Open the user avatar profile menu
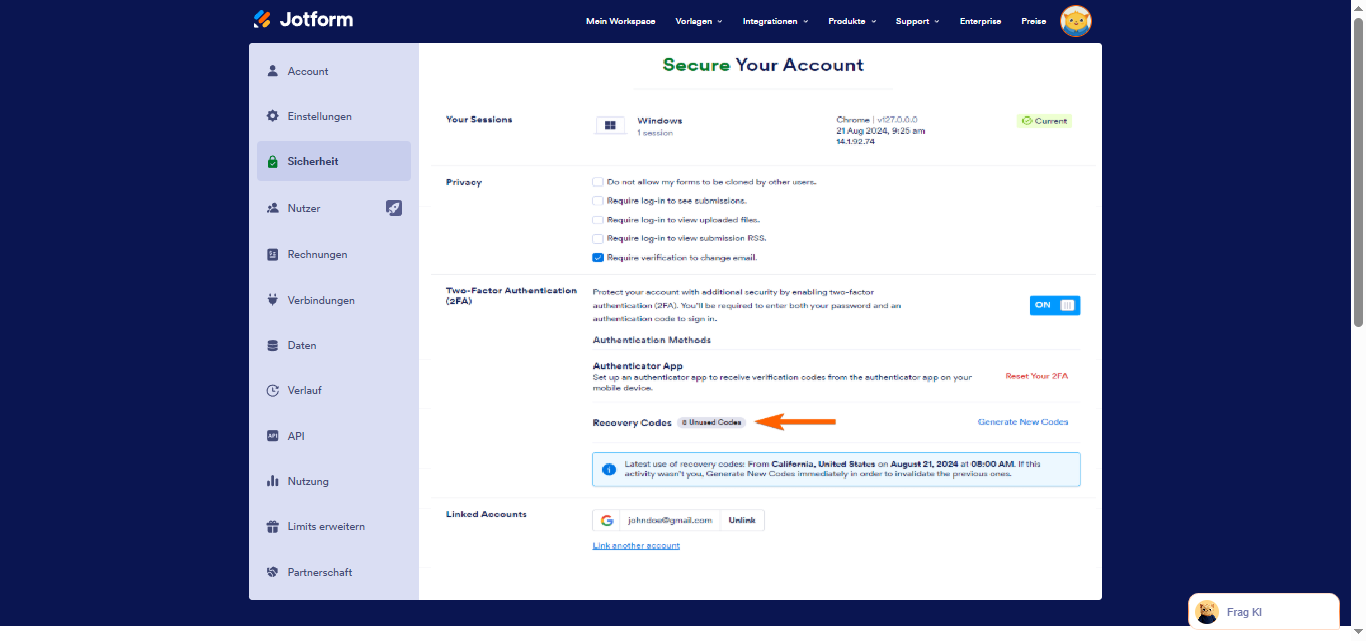 click(x=1075, y=21)
